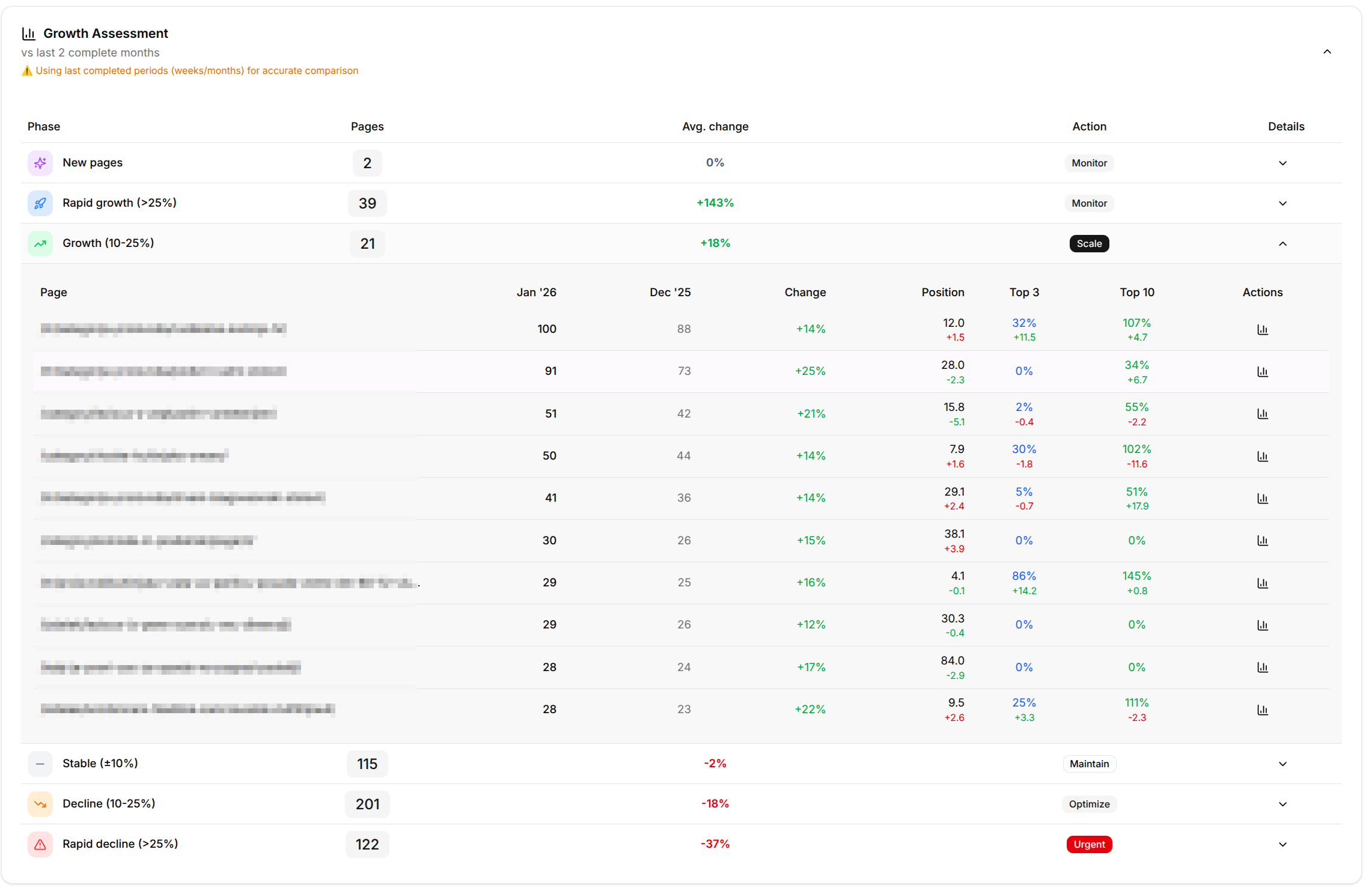The width and height of the screenshot is (1372, 894).
Task: Collapse the expanded Growth (10-25%) section
Action: tap(1282, 243)
